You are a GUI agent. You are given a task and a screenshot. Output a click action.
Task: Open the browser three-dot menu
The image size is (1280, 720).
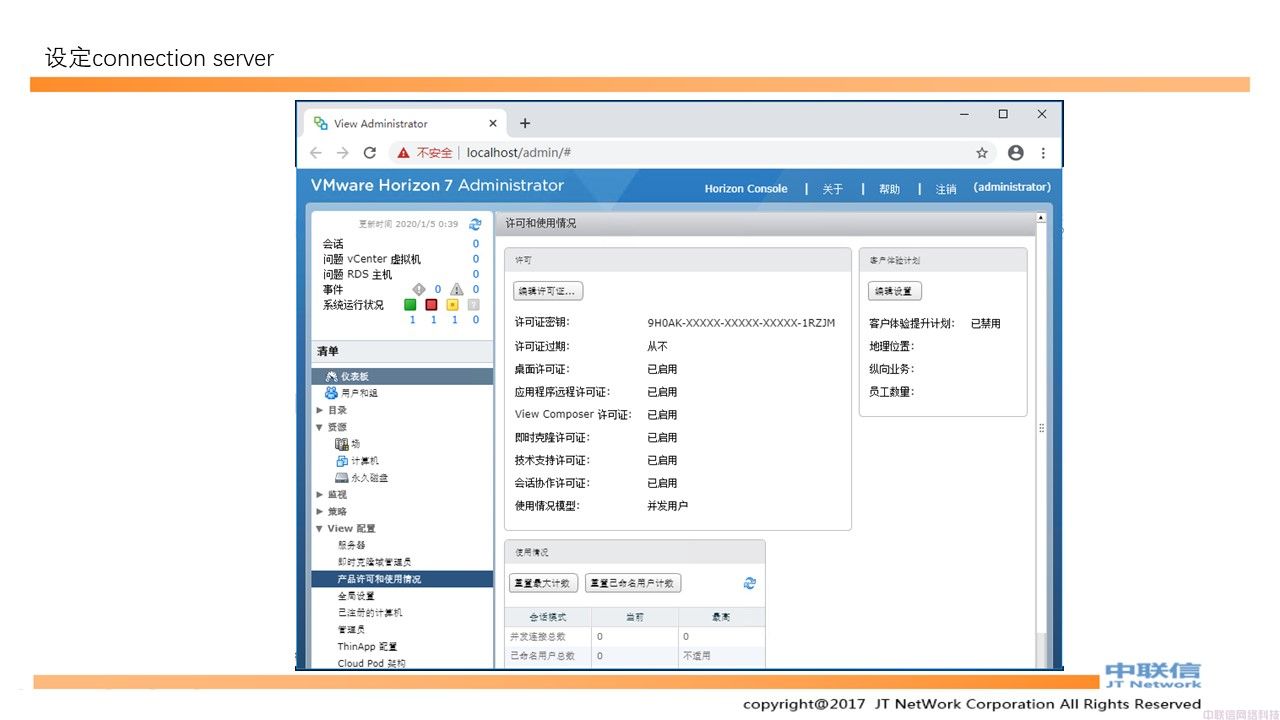pyautogui.click(x=1043, y=153)
